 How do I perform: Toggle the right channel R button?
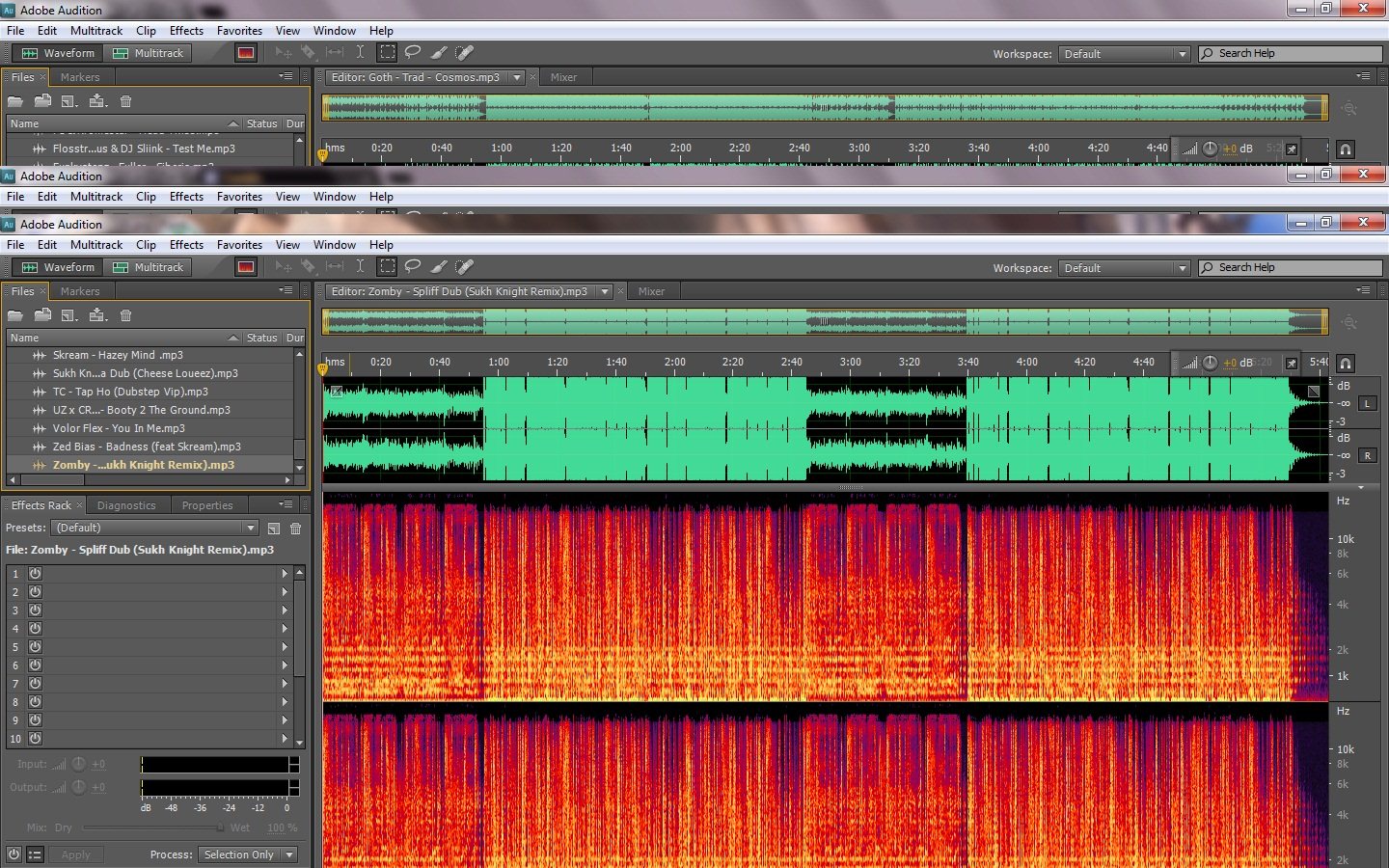point(1368,455)
